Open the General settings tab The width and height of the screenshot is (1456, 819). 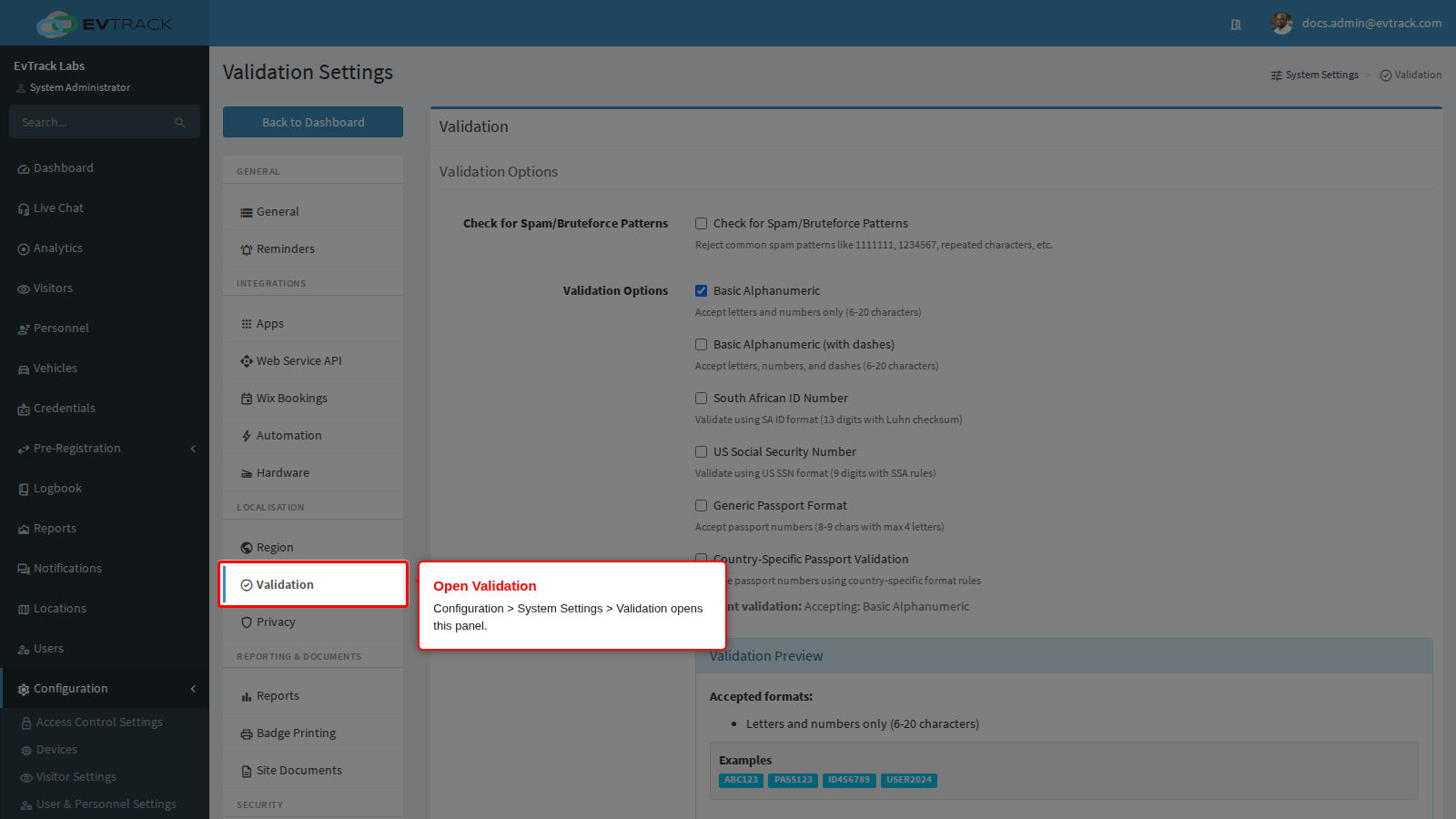(x=313, y=212)
